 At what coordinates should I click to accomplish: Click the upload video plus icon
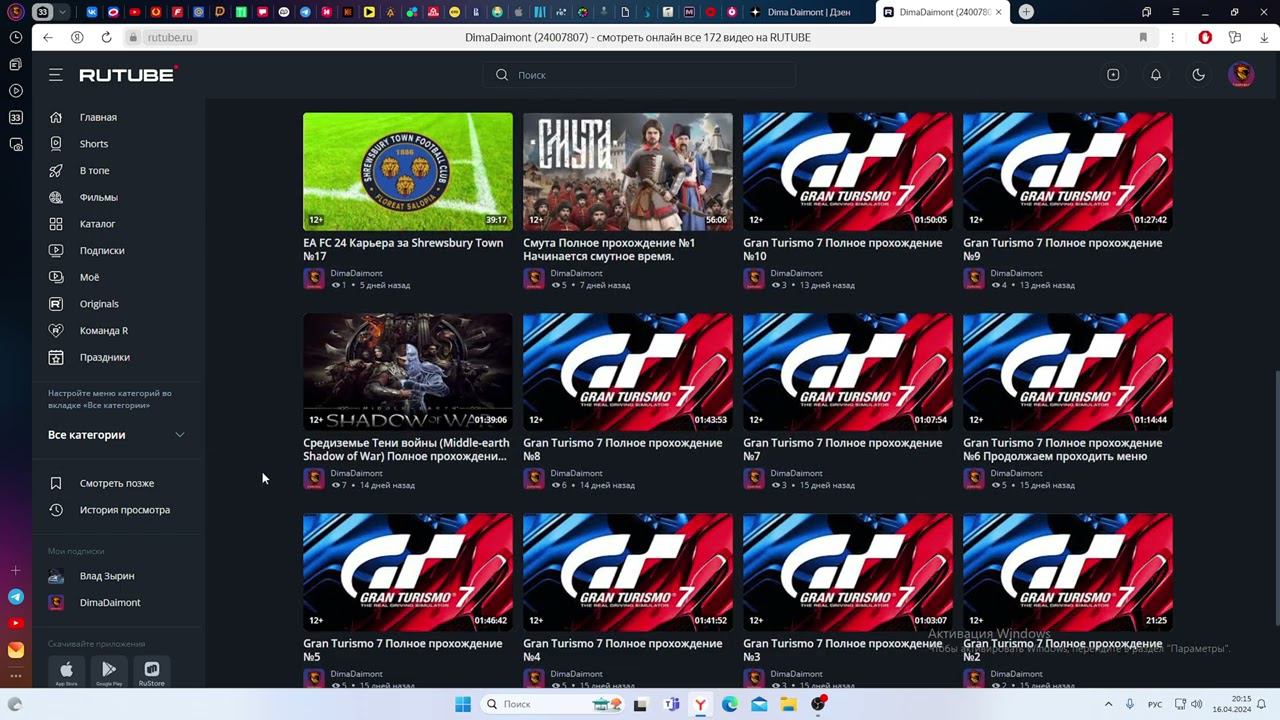tap(1113, 75)
